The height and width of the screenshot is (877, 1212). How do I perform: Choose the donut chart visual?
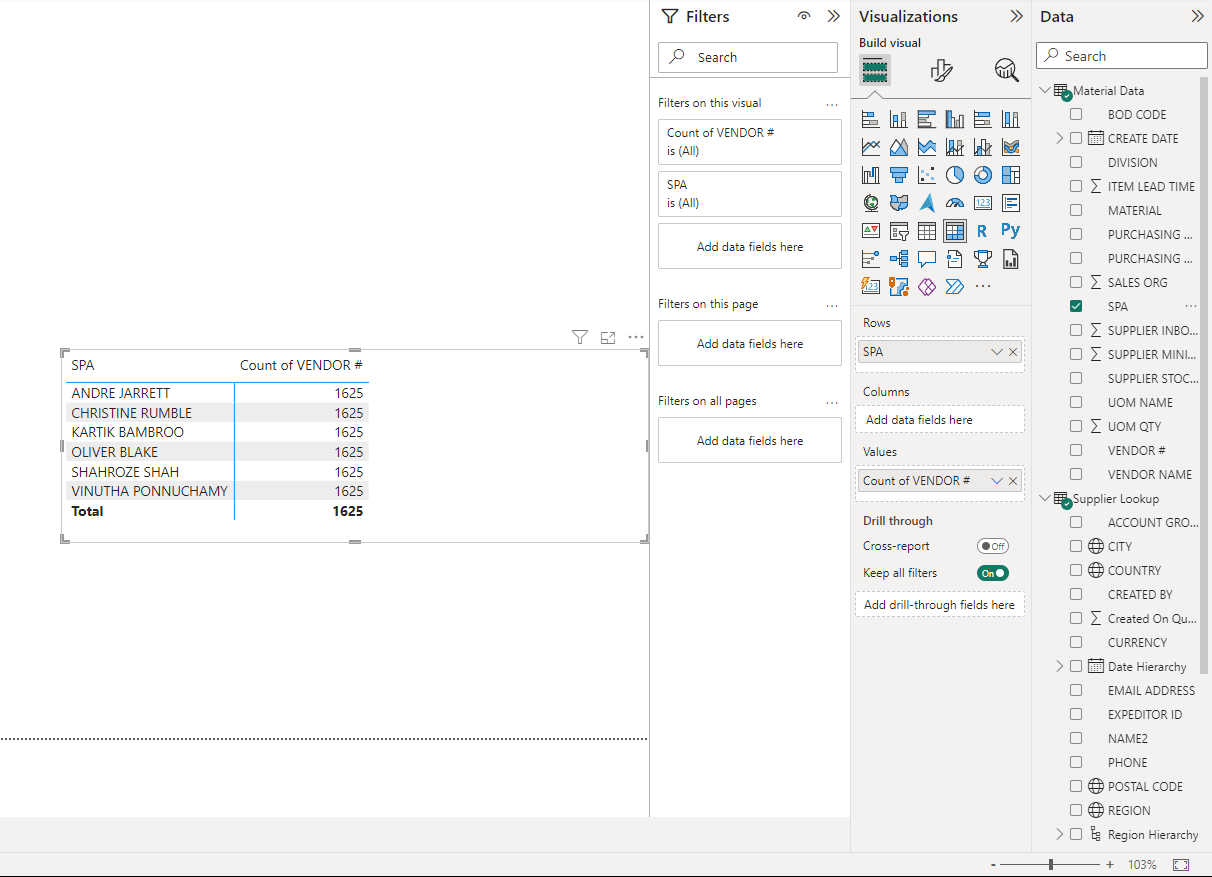point(983,175)
